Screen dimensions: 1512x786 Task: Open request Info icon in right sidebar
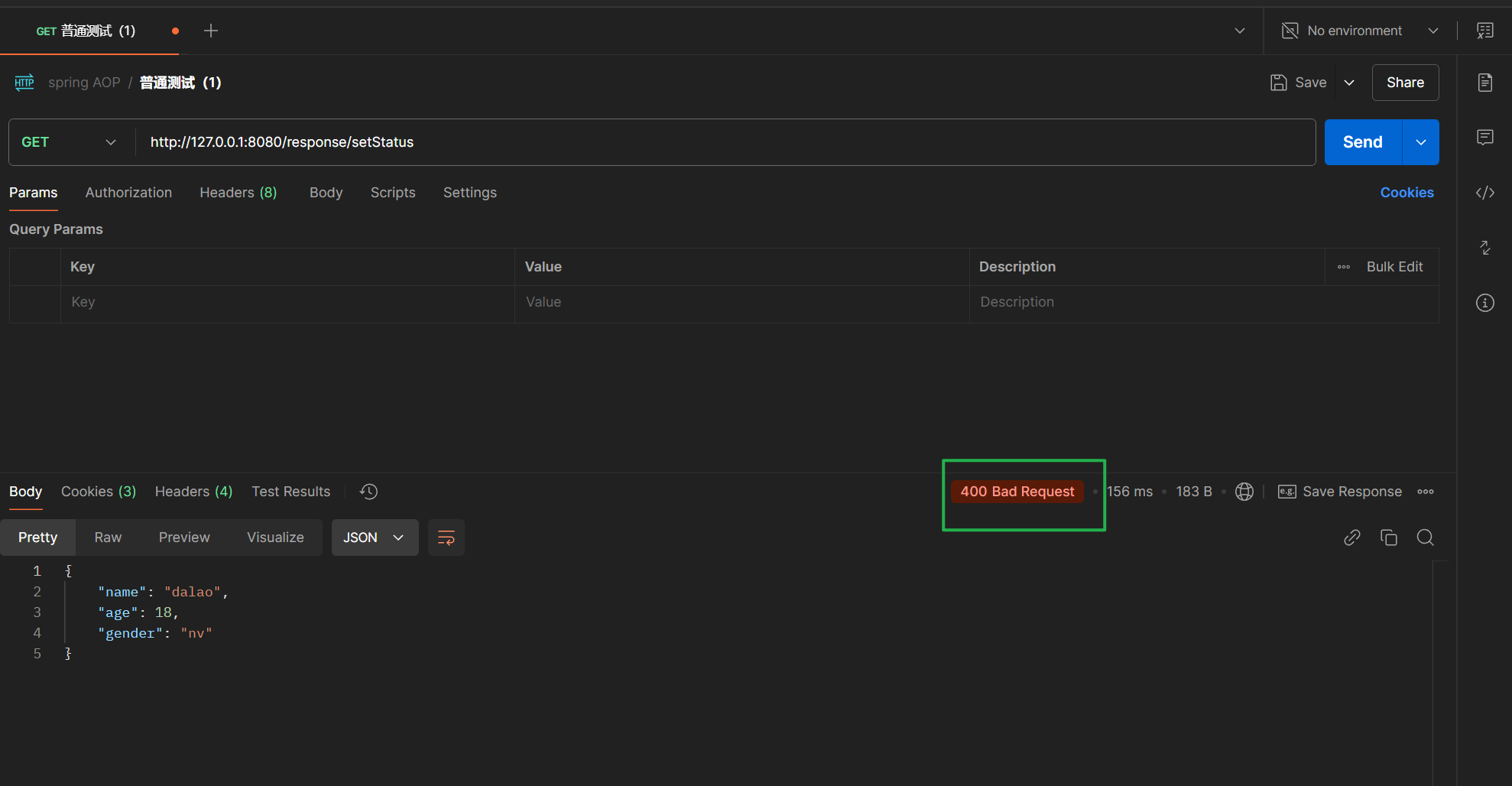click(1484, 303)
